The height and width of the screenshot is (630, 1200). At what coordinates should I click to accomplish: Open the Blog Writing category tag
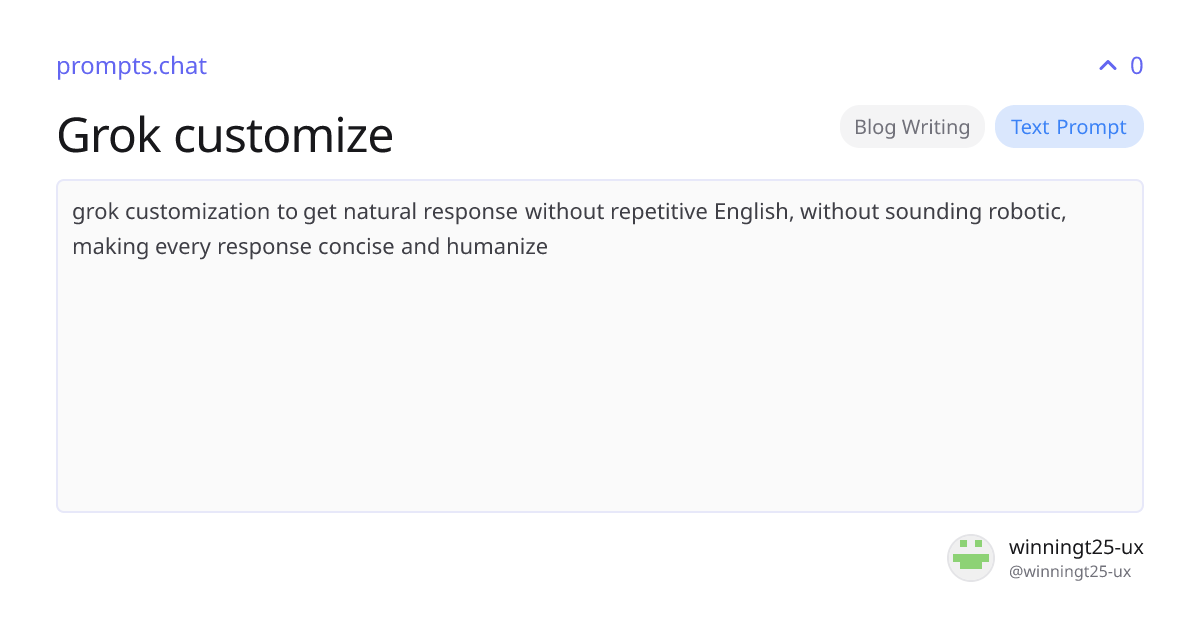pyautogui.click(x=912, y=127)
